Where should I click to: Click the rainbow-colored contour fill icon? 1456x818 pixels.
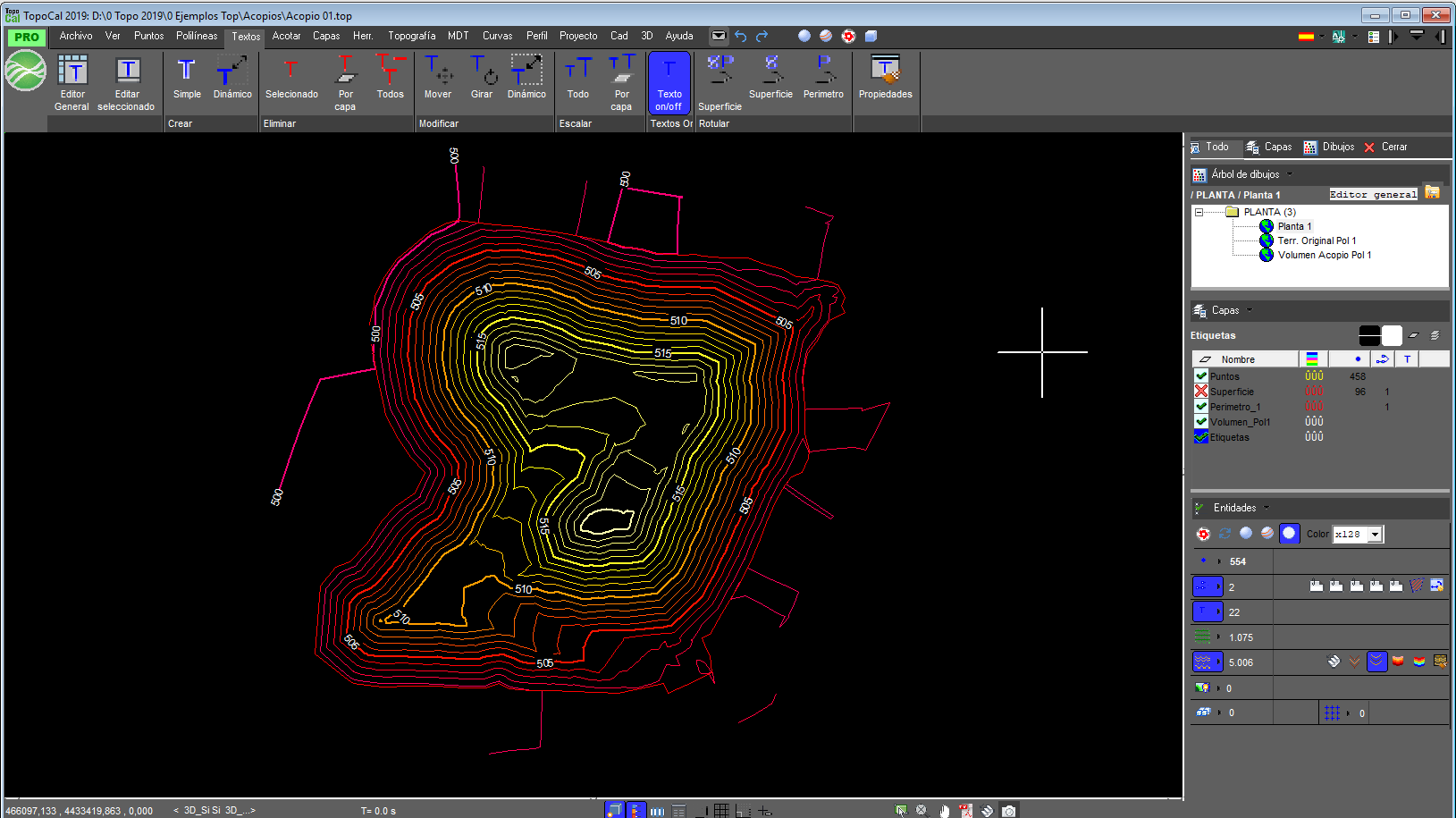[1418, 662]
